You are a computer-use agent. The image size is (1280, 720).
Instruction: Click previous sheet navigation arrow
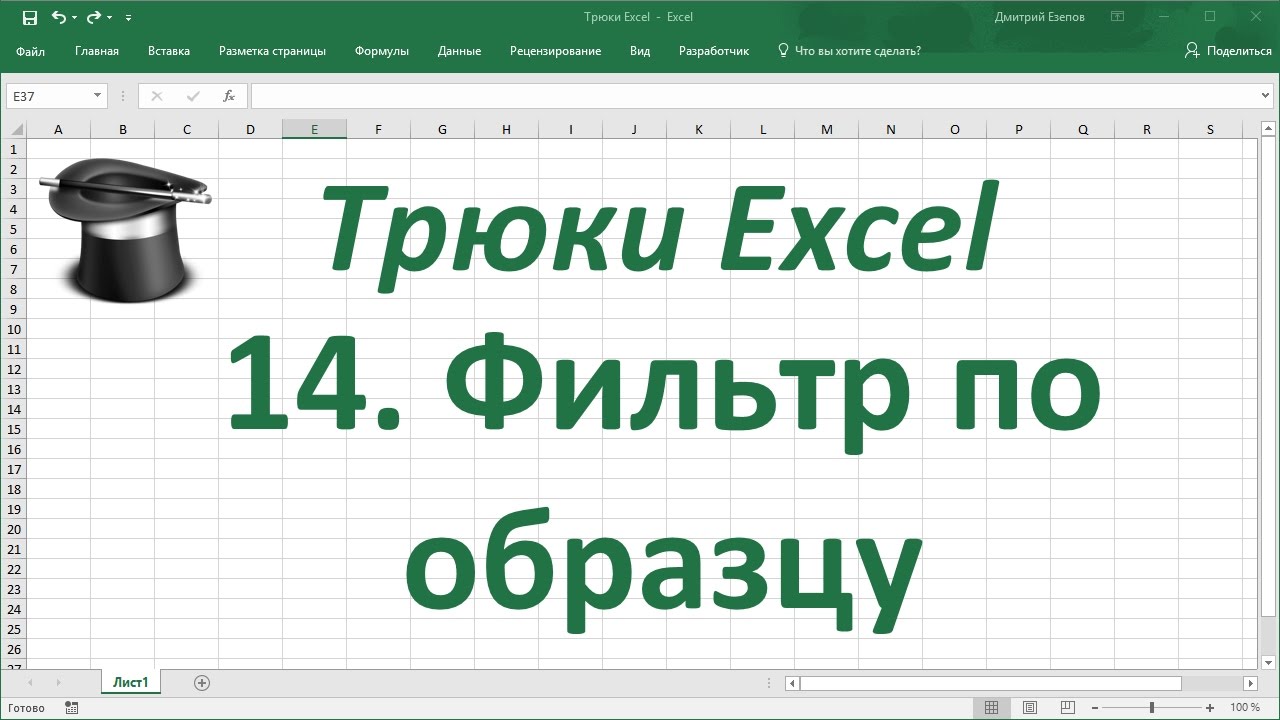coord(30,683)
